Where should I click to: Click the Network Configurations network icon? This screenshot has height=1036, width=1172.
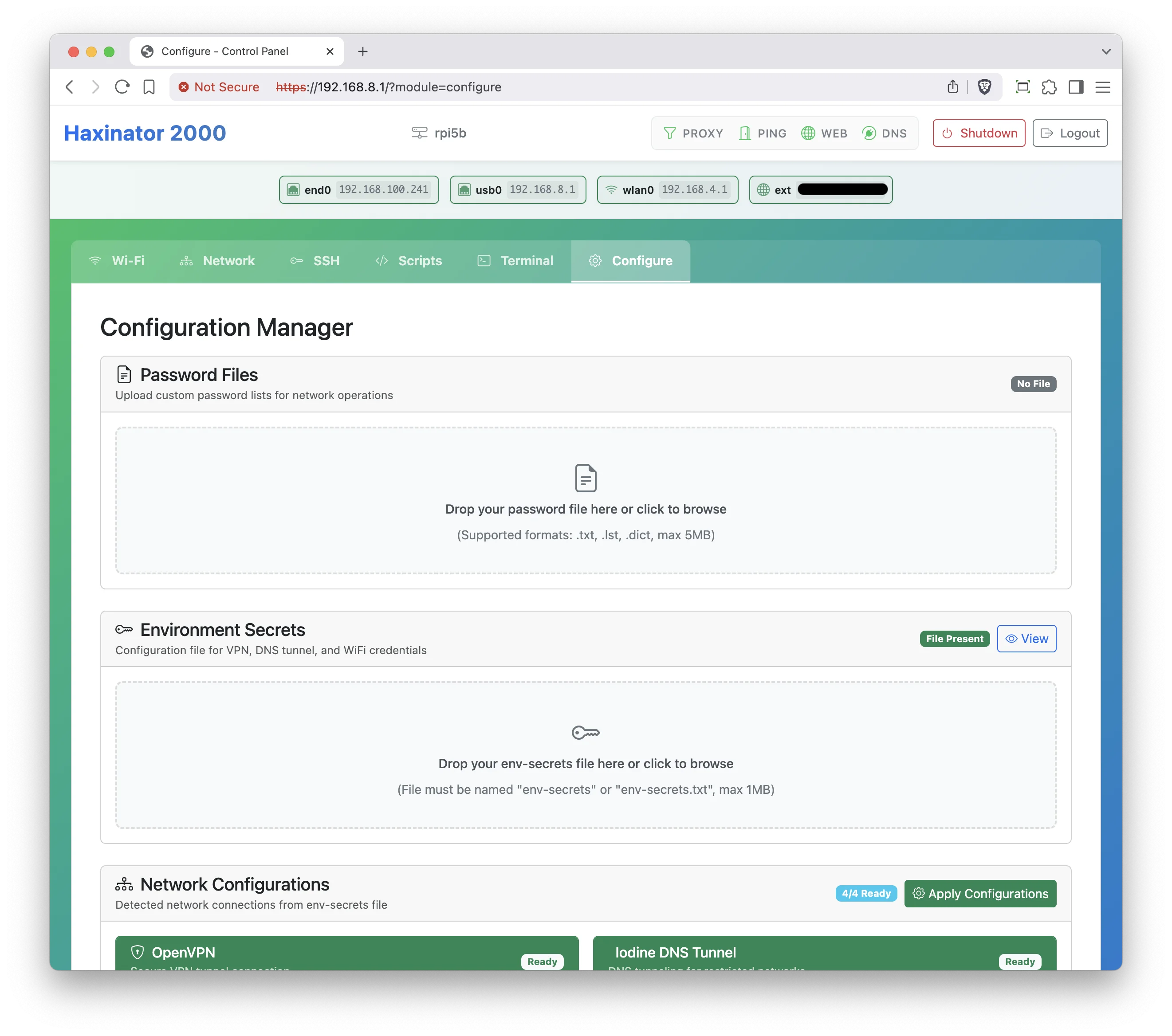[124, 884]
